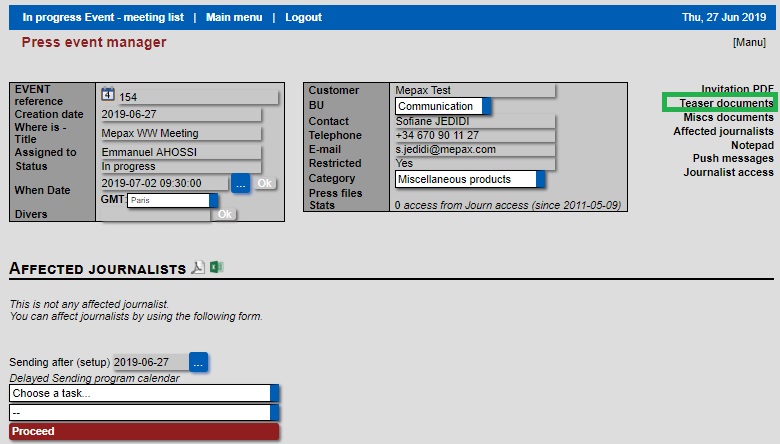Export affected journalists as PDF
780x444 pixels.
pyautogui.click(x=198, y=267)
